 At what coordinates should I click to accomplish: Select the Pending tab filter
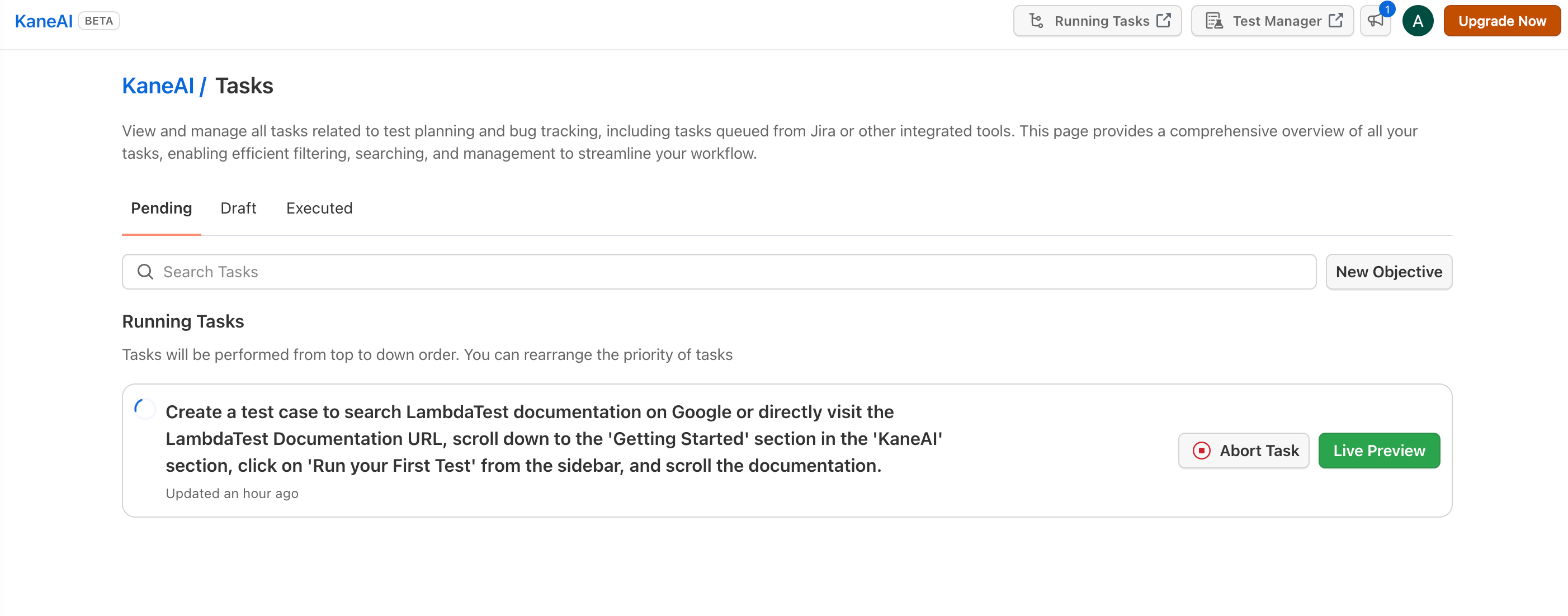click(x=161, y=208)
